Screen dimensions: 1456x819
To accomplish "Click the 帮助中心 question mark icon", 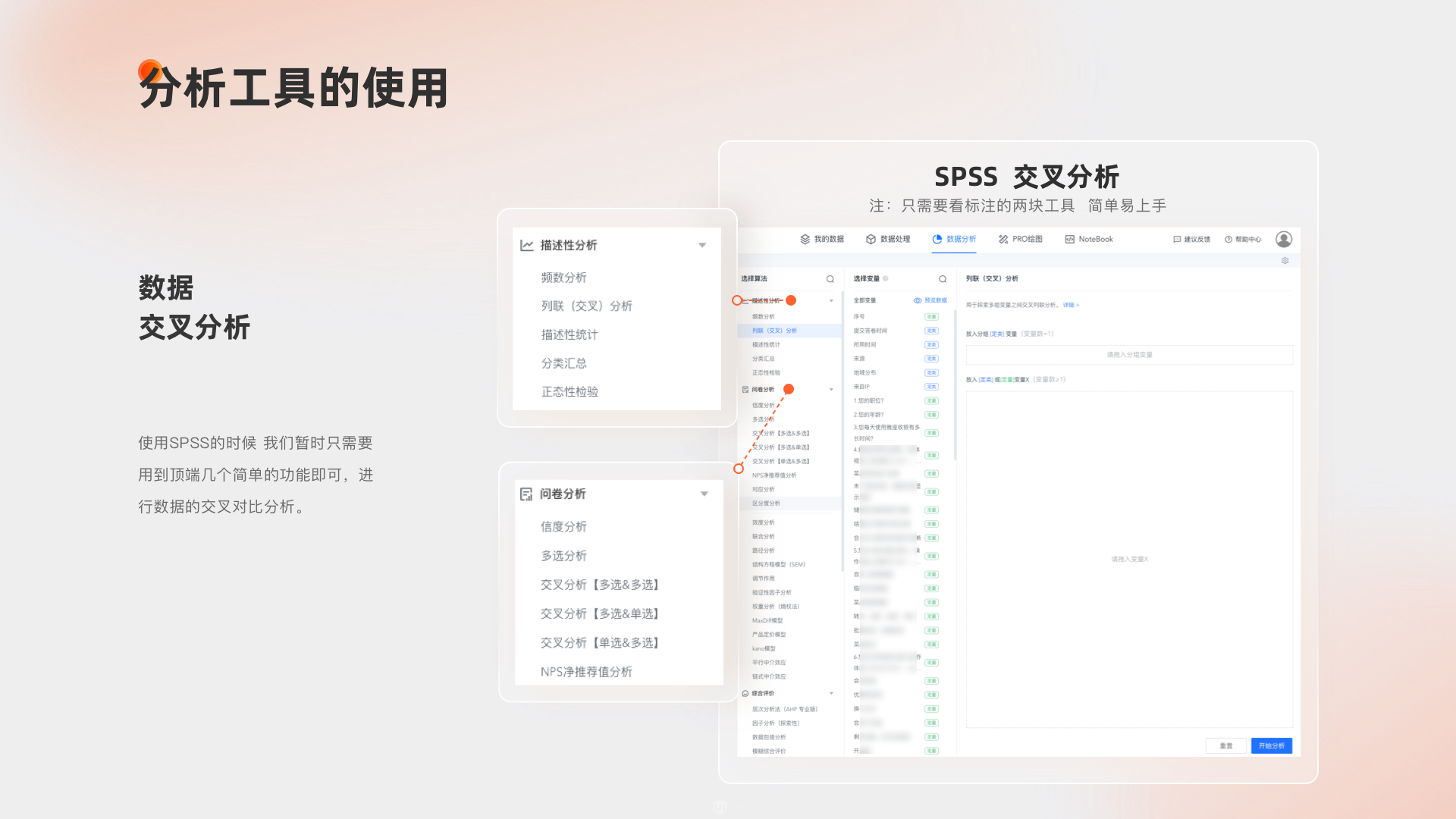I will (x=1228, y=239).
